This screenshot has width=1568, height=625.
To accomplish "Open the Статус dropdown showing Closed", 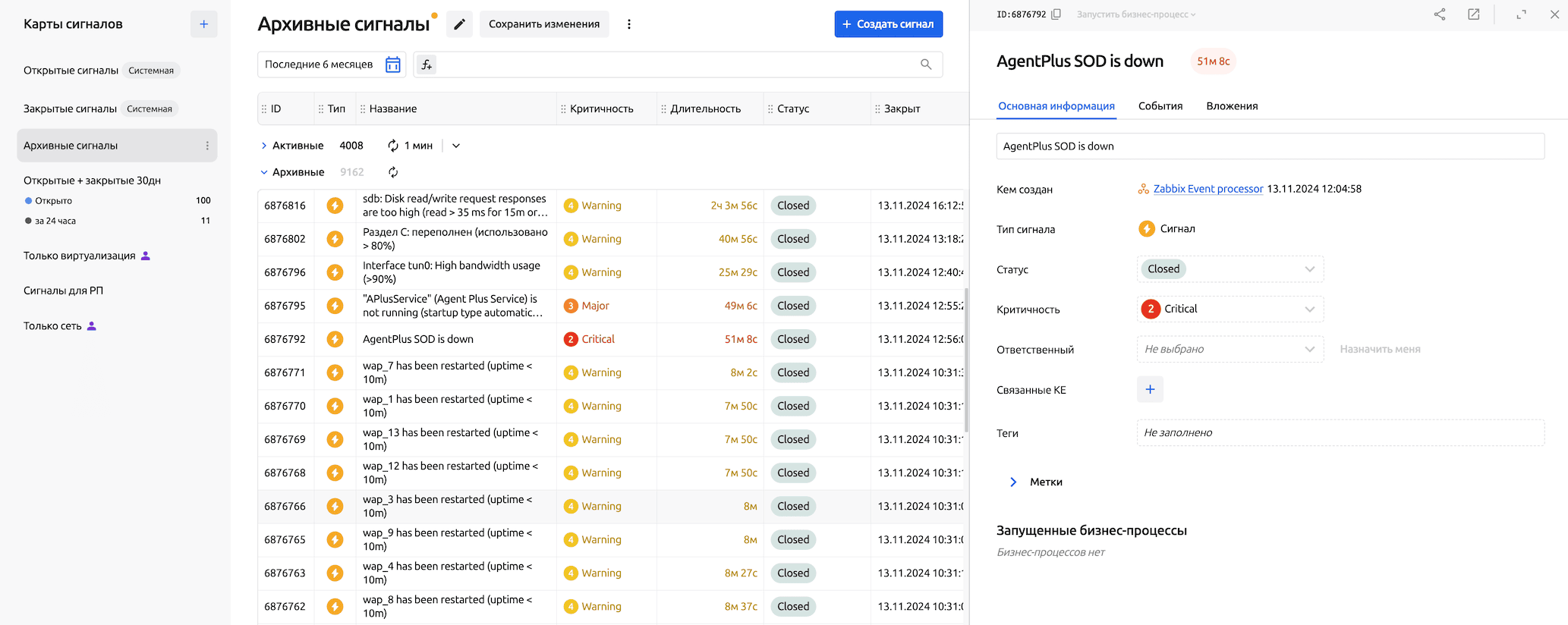I will coord(1230,269).
